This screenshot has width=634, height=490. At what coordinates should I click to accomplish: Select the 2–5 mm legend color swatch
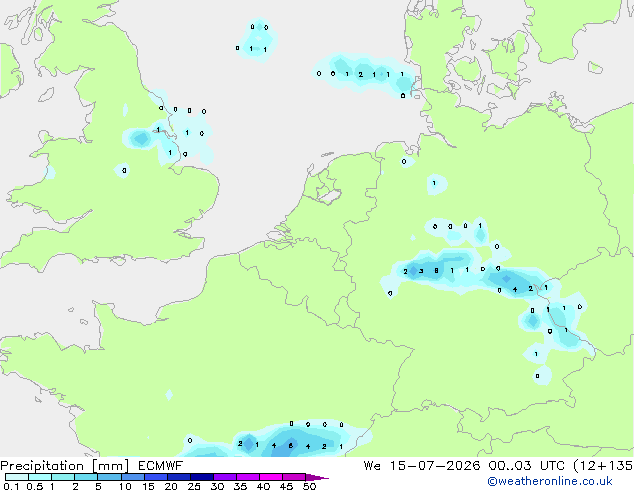[x=86, y=477]
